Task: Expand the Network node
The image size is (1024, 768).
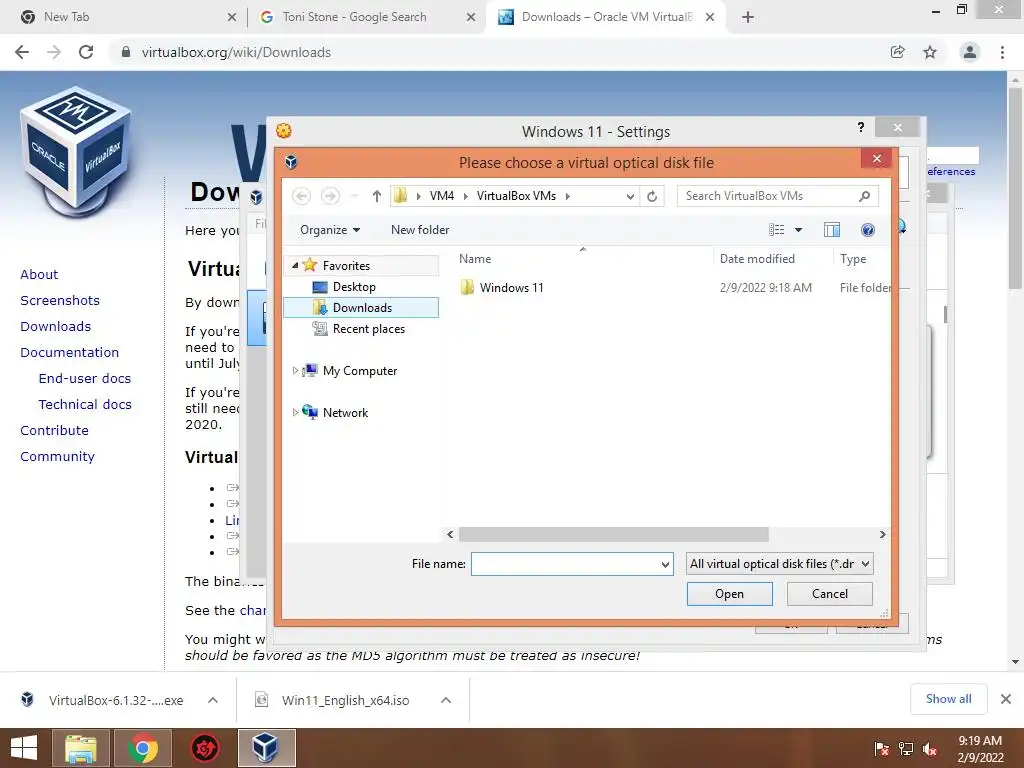Action: 295,412
